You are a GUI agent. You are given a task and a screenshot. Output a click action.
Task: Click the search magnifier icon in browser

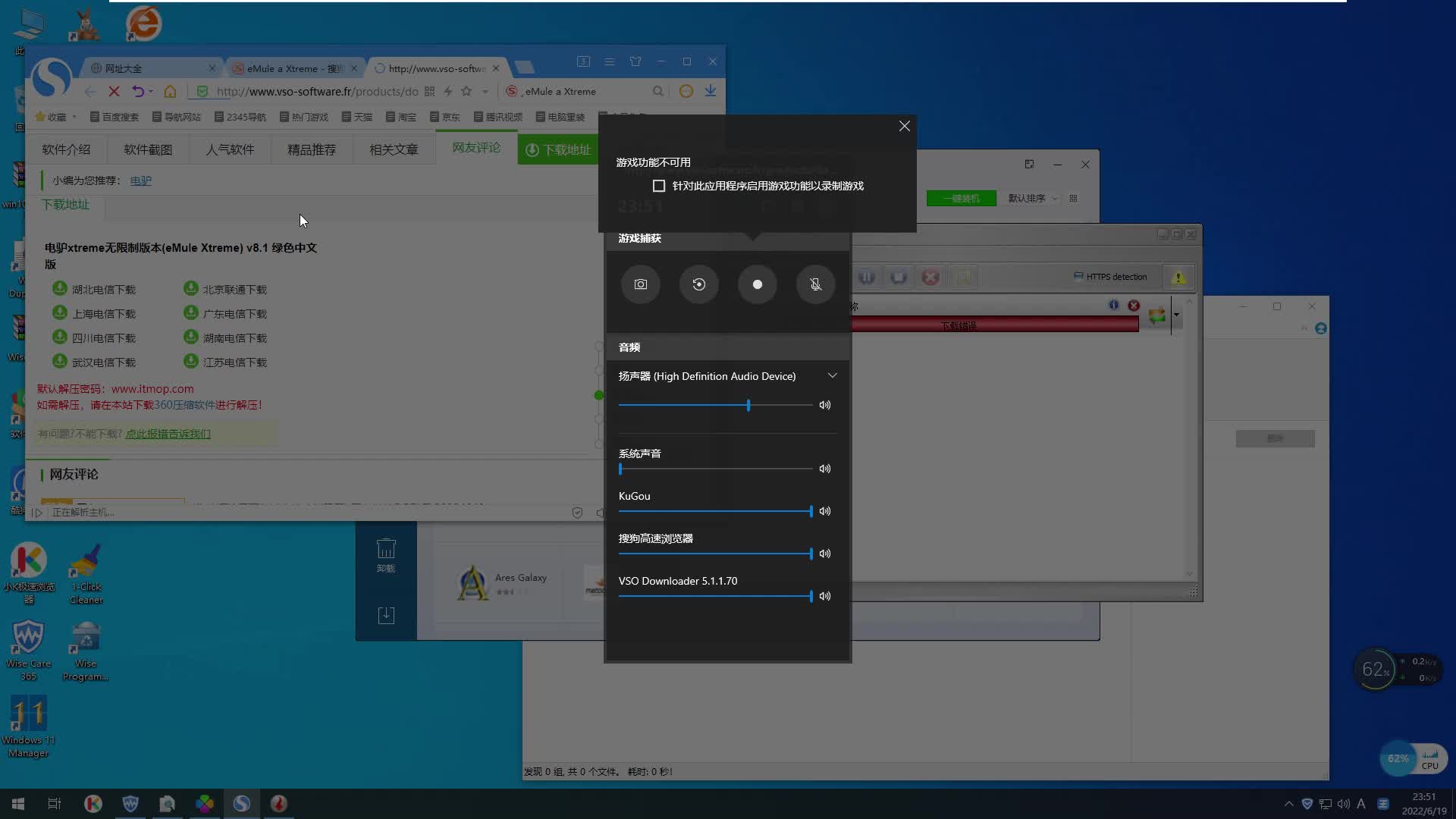658,91
